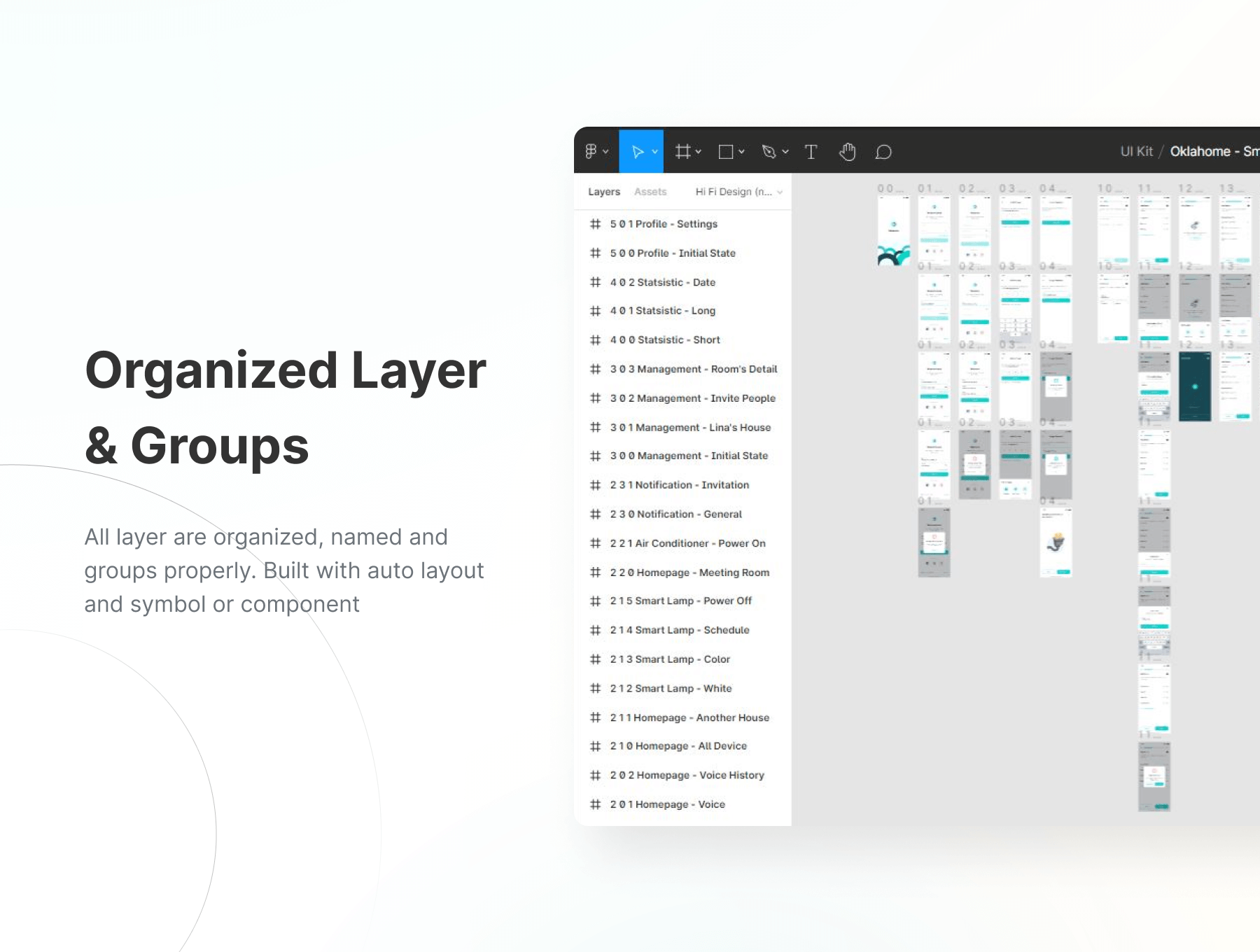The image size is (1260, 952).
Task: Select the Comment tool
Action: 883,152
